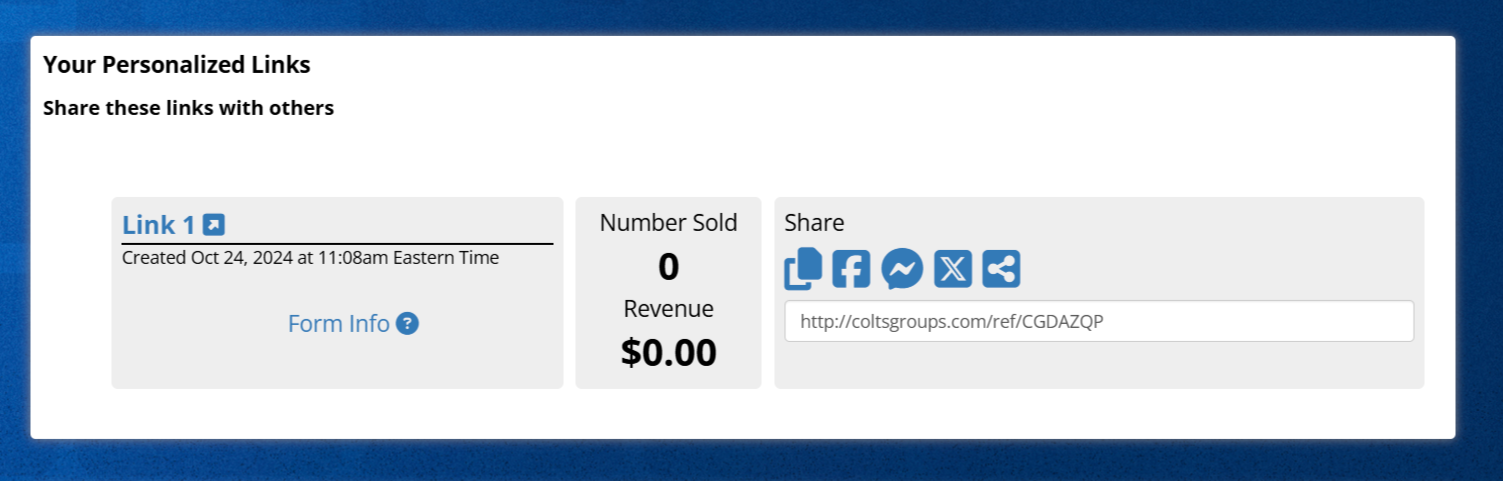This screenshot has height=481, width=1503.
Task: Click the Created Oct 24, 2024 timestamp
Action: (310, 258)
